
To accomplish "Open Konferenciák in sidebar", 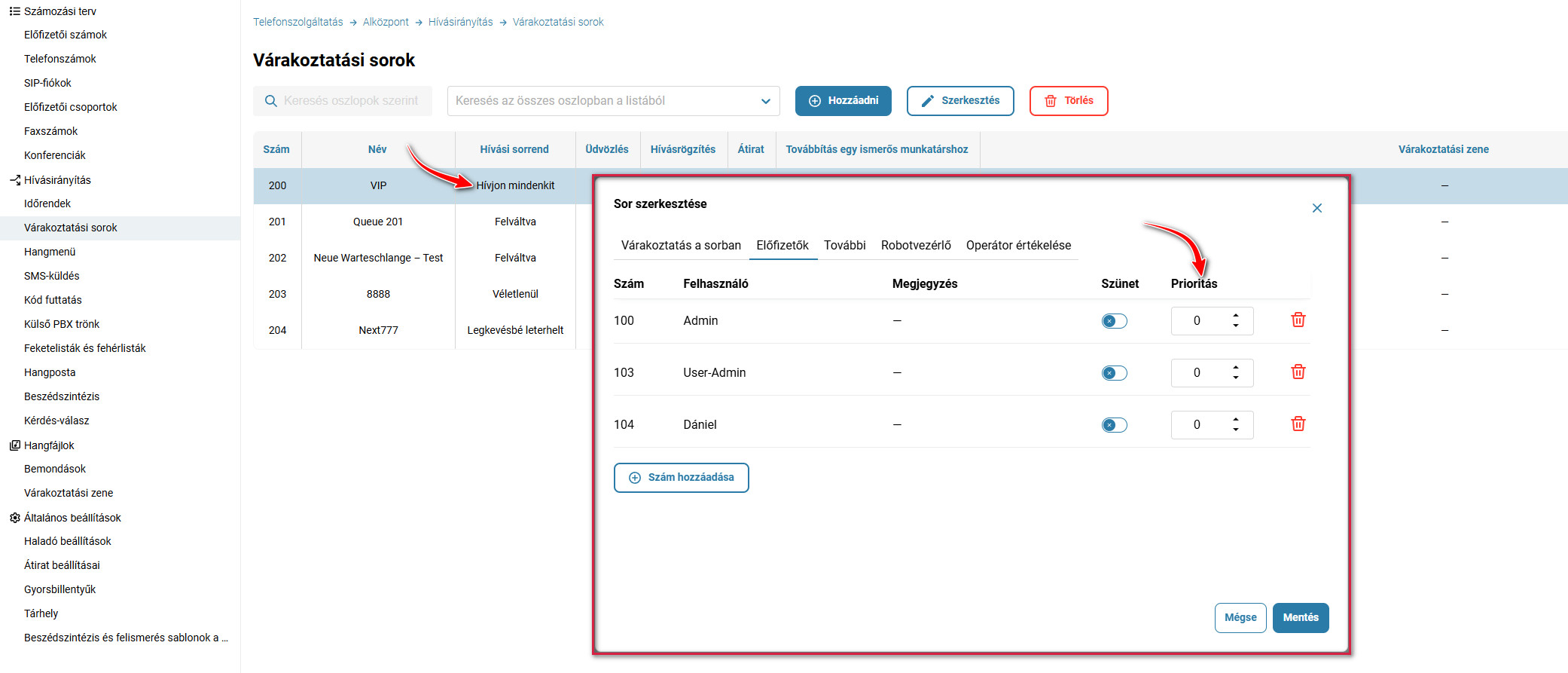I will (x=55, y=155).
